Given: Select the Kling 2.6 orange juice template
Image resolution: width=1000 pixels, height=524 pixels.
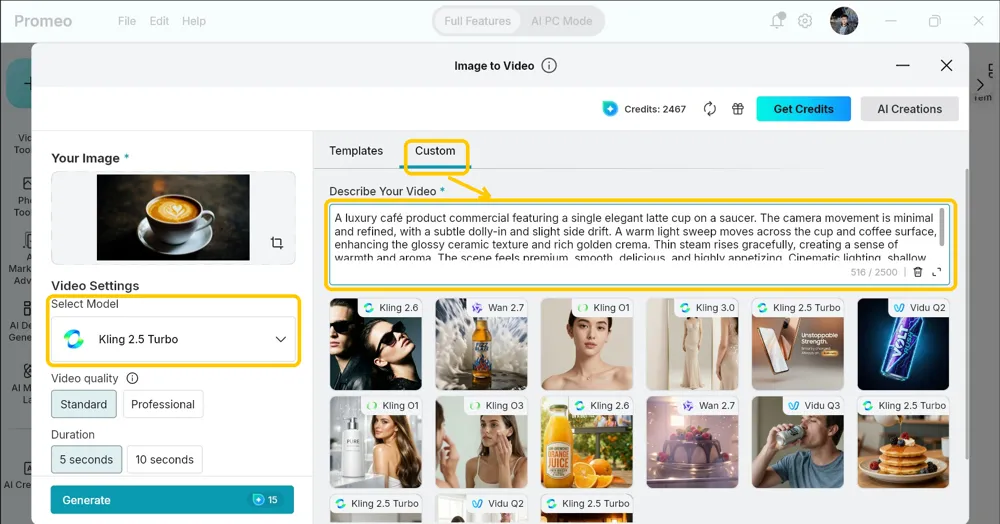Looking at the screenshot, I should click(x=587, y=442).
